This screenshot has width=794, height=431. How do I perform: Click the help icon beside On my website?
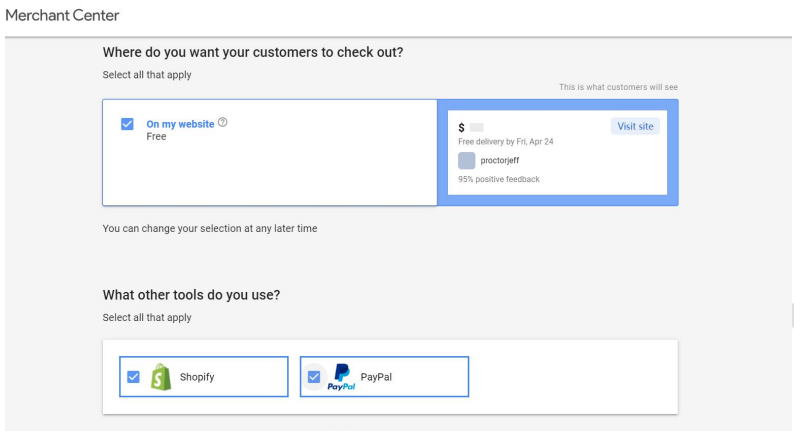click(x=223, y=123)
